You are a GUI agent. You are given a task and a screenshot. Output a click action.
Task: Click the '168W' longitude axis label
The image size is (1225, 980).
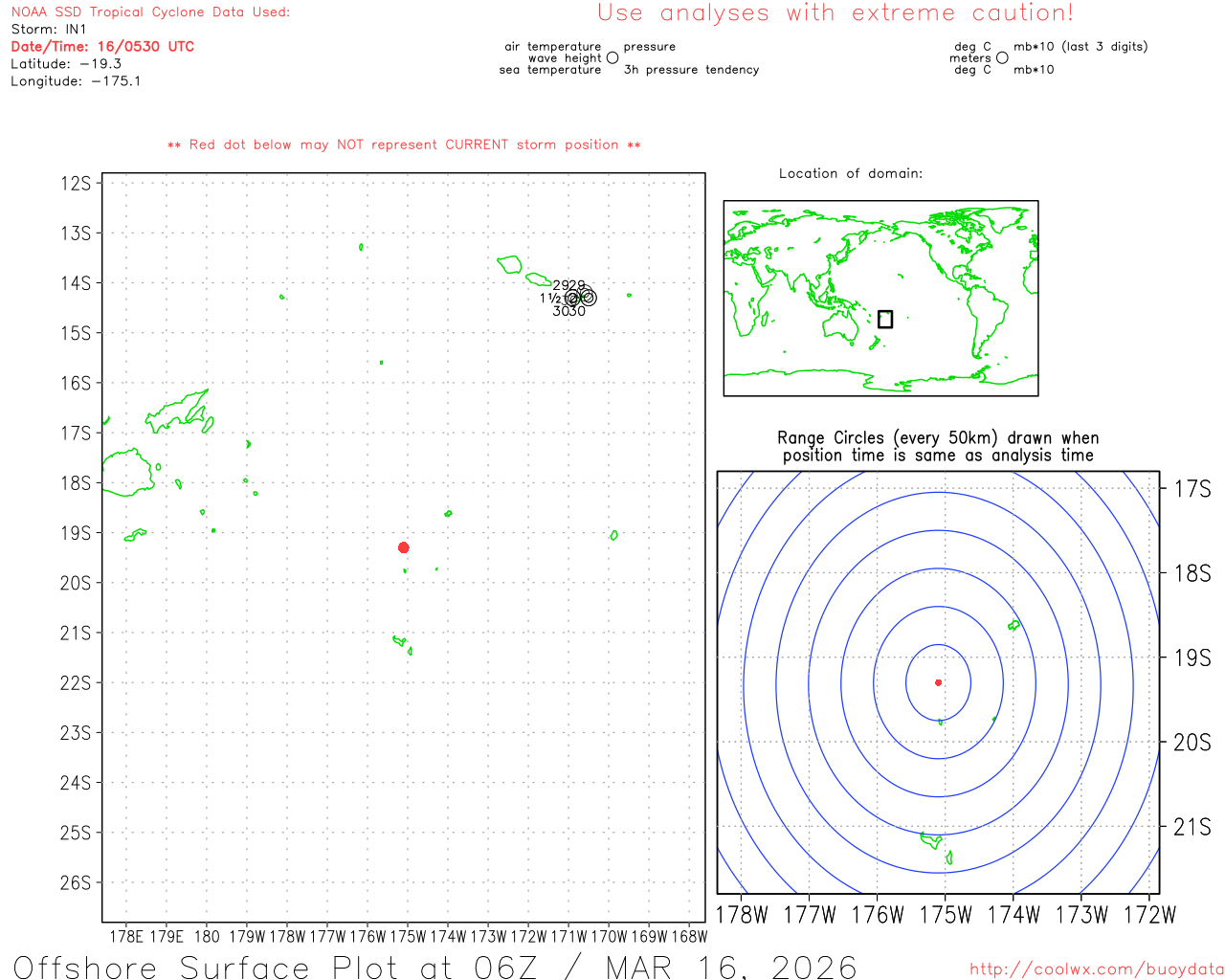pyautogui.click(x=689, y=937)
